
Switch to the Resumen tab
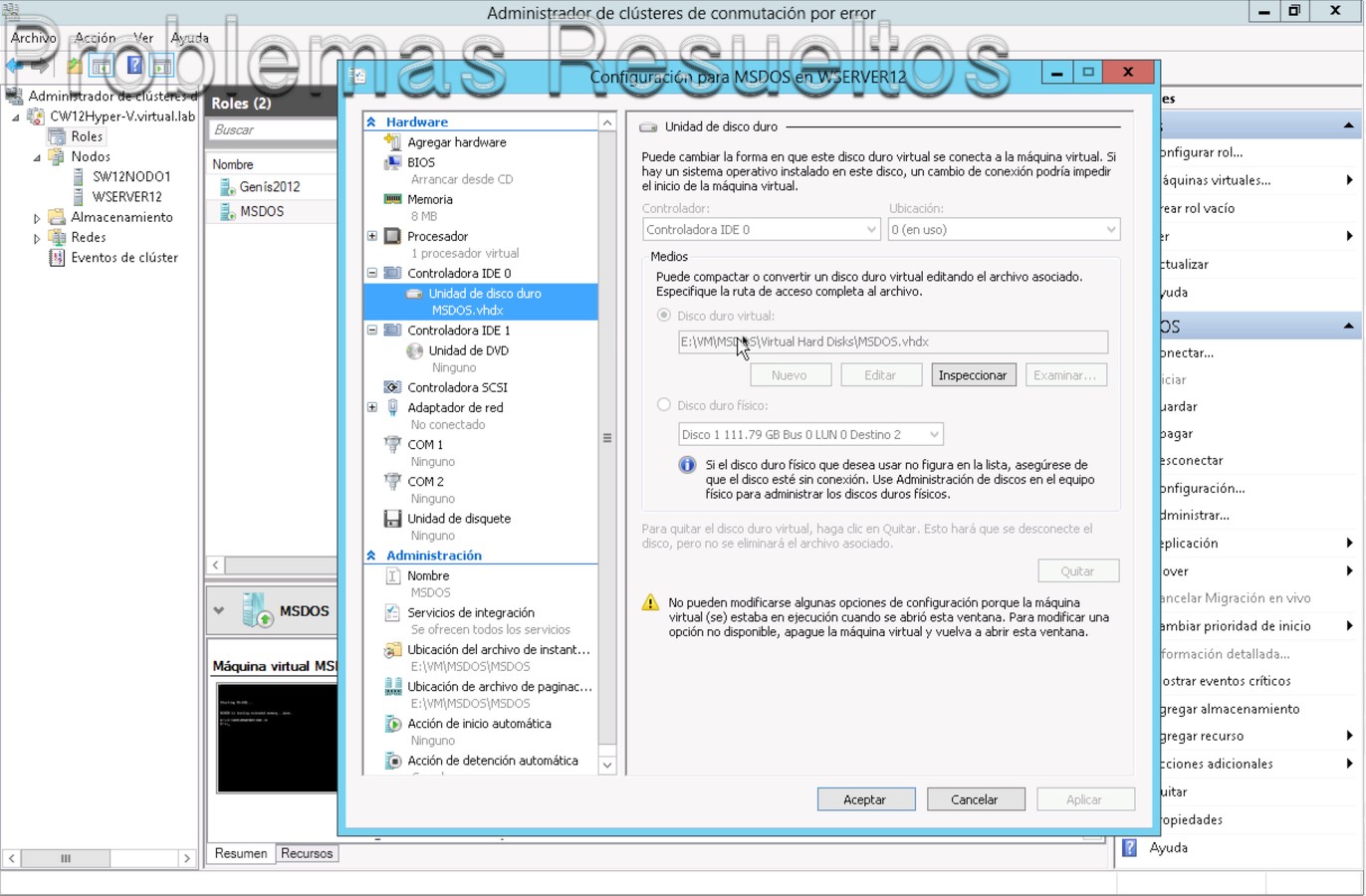pyautogui.click(x=241, y=854)
